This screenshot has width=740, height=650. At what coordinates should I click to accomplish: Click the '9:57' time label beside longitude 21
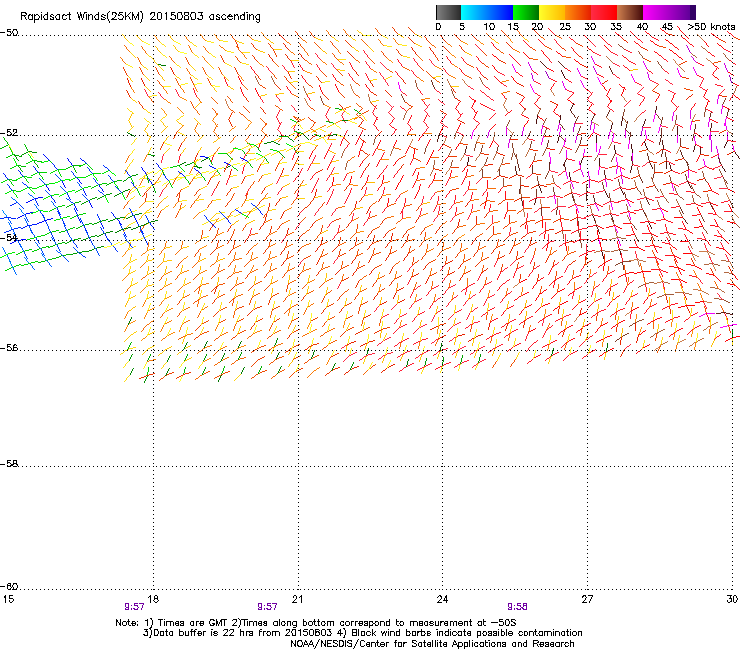267,607
